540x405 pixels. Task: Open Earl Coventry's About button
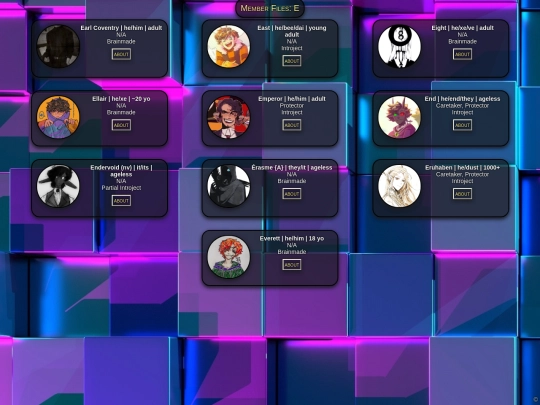(121, 54)
